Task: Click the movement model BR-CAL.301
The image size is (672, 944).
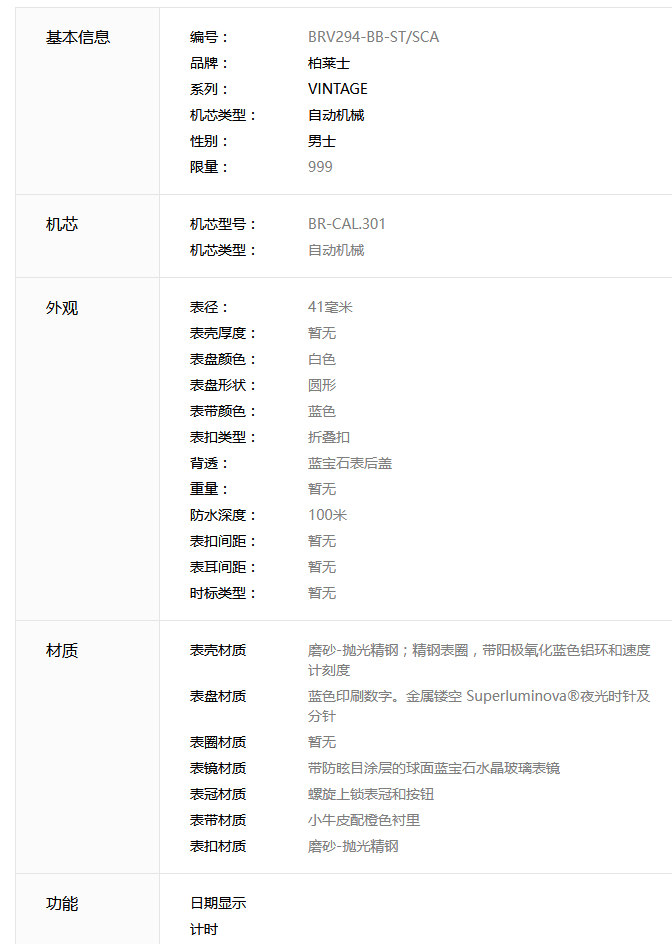Action: coord(346,224)
